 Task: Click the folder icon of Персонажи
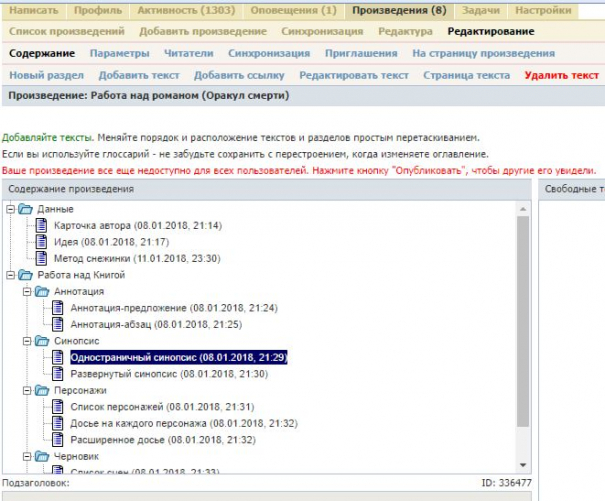[42, 390]
